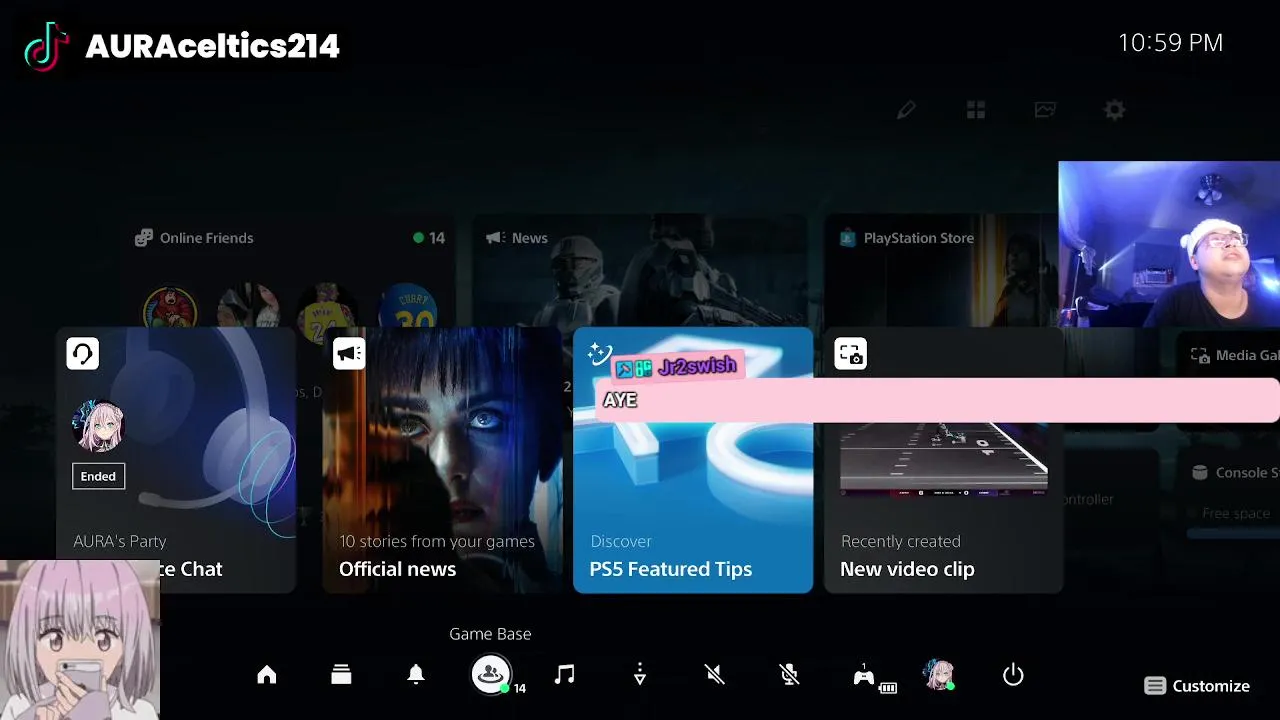The width and height of the screenshot is (1280, 720).
Task: Click the headset icon on party card
Action: 83,353
